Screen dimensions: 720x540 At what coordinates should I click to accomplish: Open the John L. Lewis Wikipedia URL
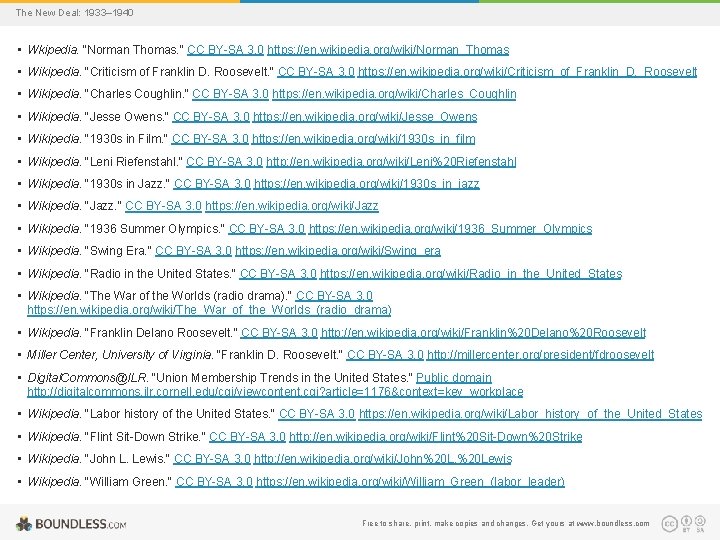click(x=383, y=459)
